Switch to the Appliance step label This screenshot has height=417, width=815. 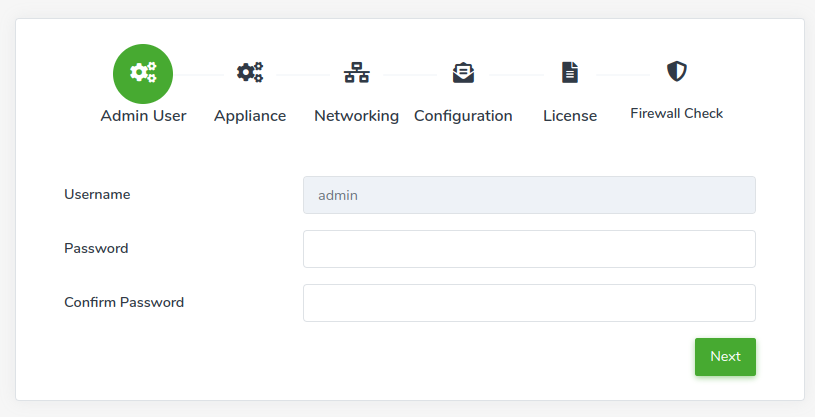click(x=250, y=116)
